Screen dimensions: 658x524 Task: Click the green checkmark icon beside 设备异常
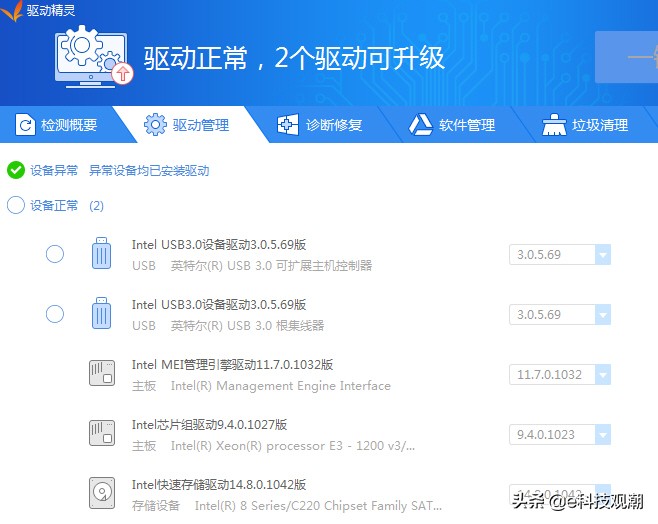(16, 170)
